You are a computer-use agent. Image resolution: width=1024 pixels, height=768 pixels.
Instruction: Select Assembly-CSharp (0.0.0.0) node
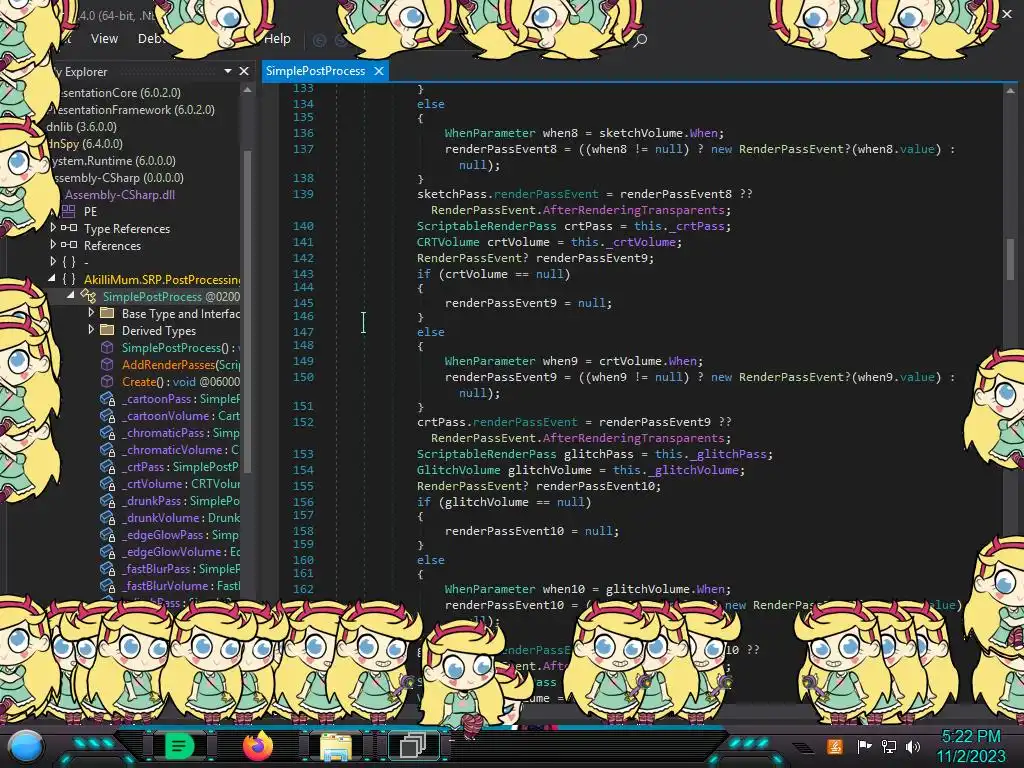pos(118,178)
